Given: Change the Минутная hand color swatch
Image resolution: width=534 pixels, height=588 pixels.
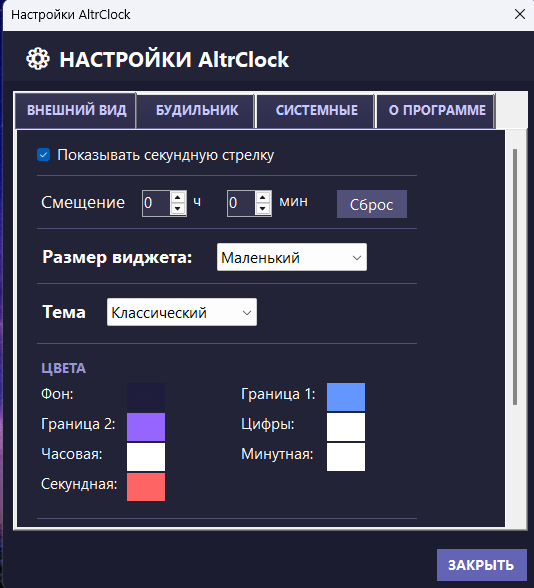Looking at the screenshot, I should coord(346,457).
